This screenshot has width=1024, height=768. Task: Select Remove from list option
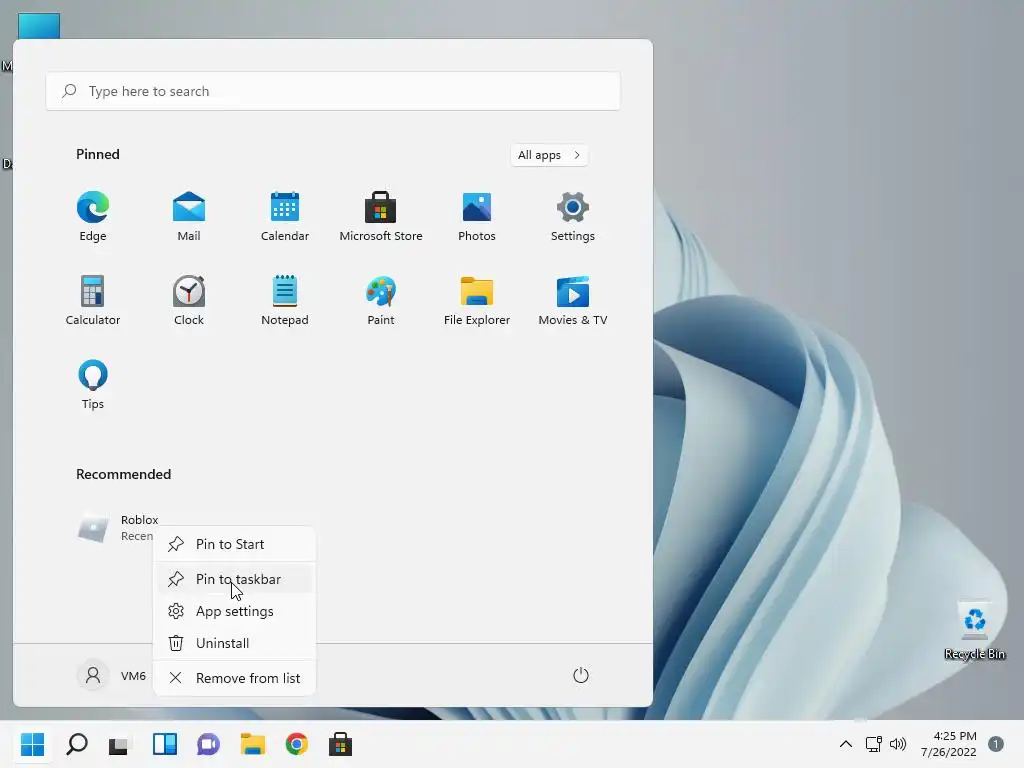234,678
